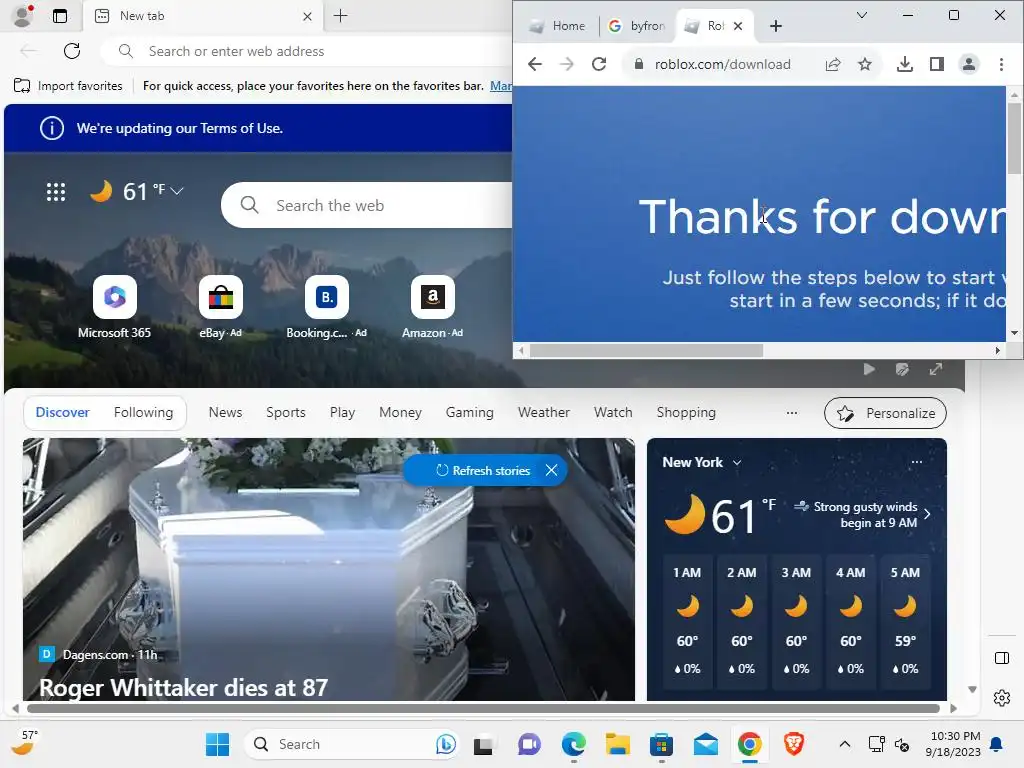Toggle Chrome side panel icon

pos(936,64)
